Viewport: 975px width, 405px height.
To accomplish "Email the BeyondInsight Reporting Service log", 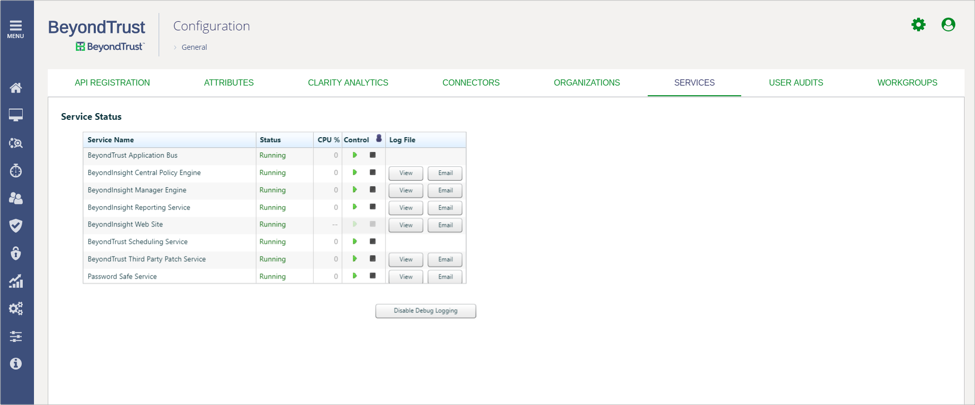I will [x=445, y=208].
